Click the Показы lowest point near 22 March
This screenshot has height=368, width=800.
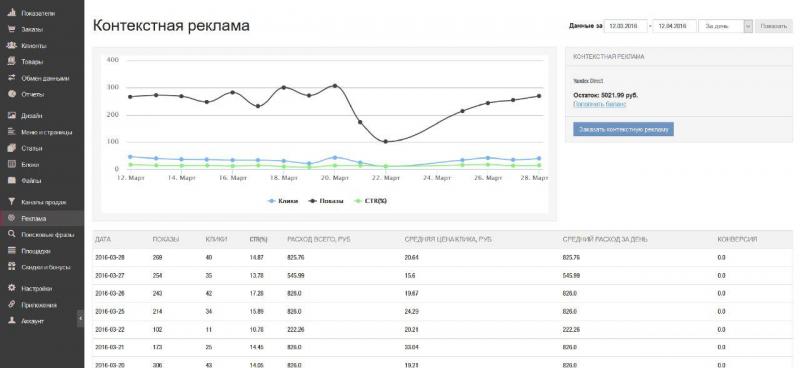tap(385, 141)
